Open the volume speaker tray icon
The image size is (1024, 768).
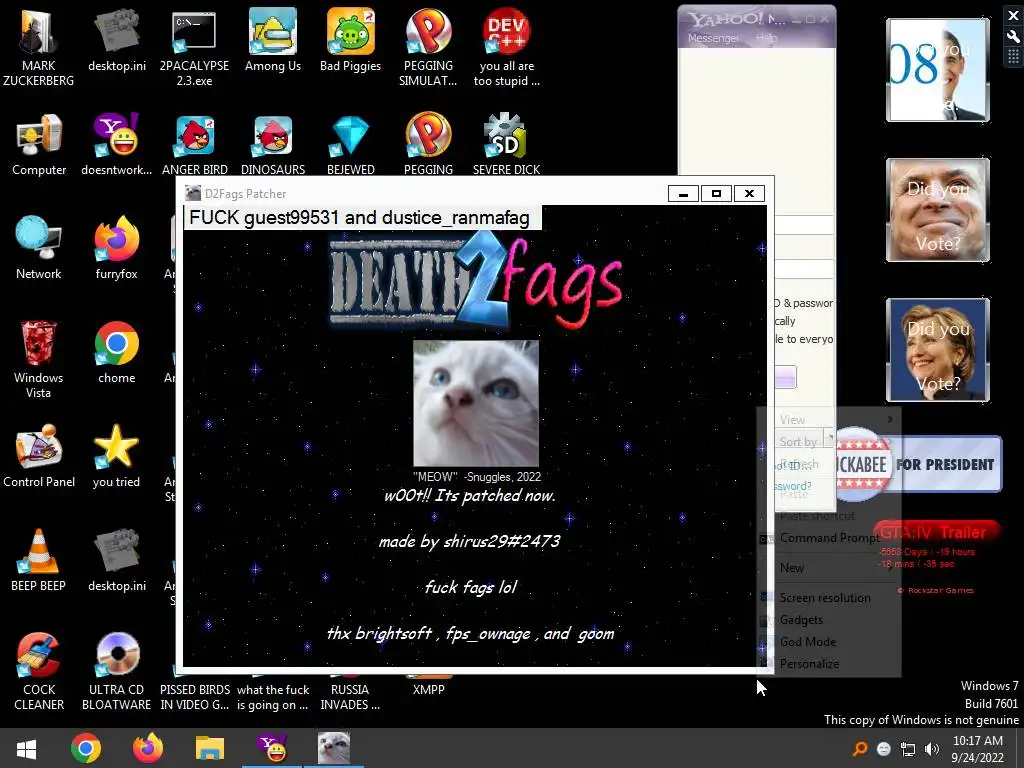932,749
